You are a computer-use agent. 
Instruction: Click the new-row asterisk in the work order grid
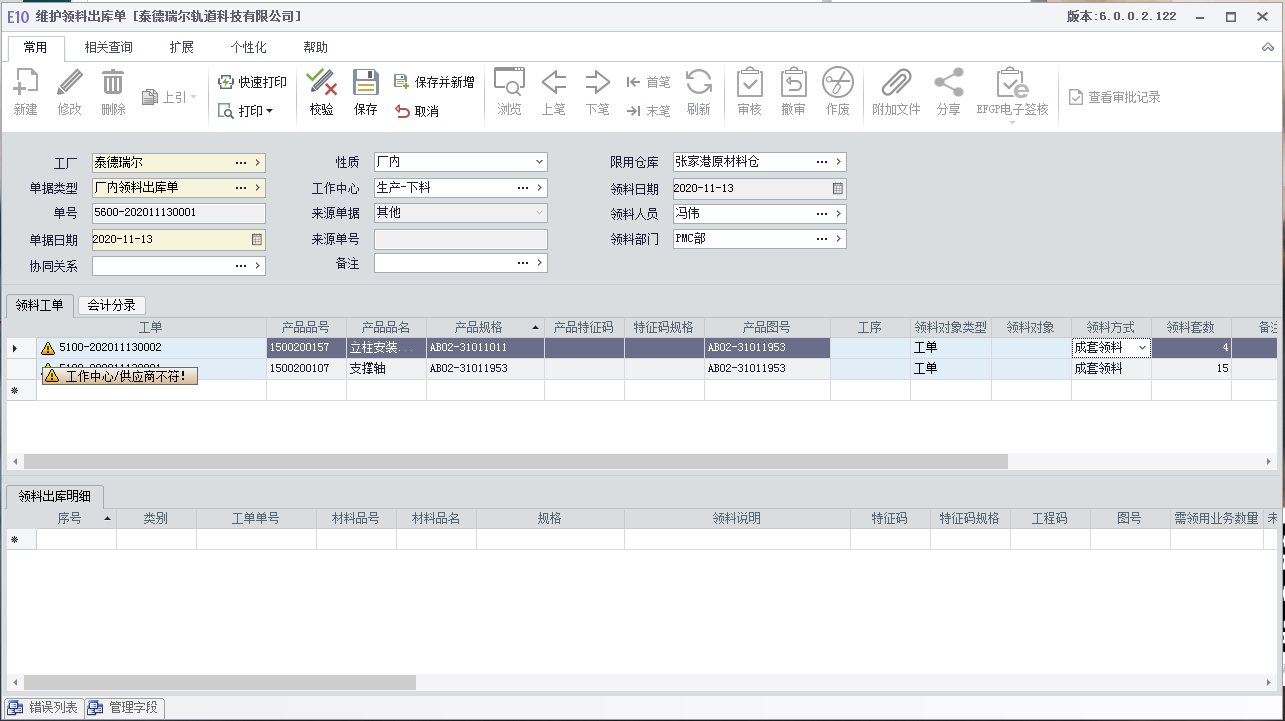14,391
